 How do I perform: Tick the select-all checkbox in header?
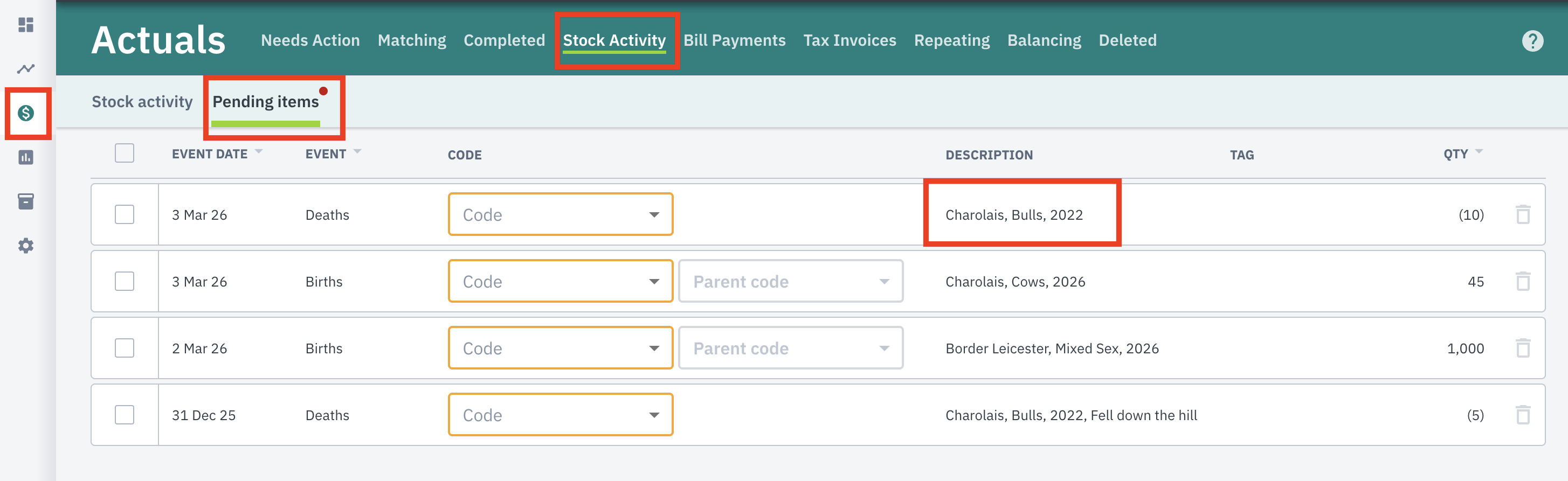(124, 153)
